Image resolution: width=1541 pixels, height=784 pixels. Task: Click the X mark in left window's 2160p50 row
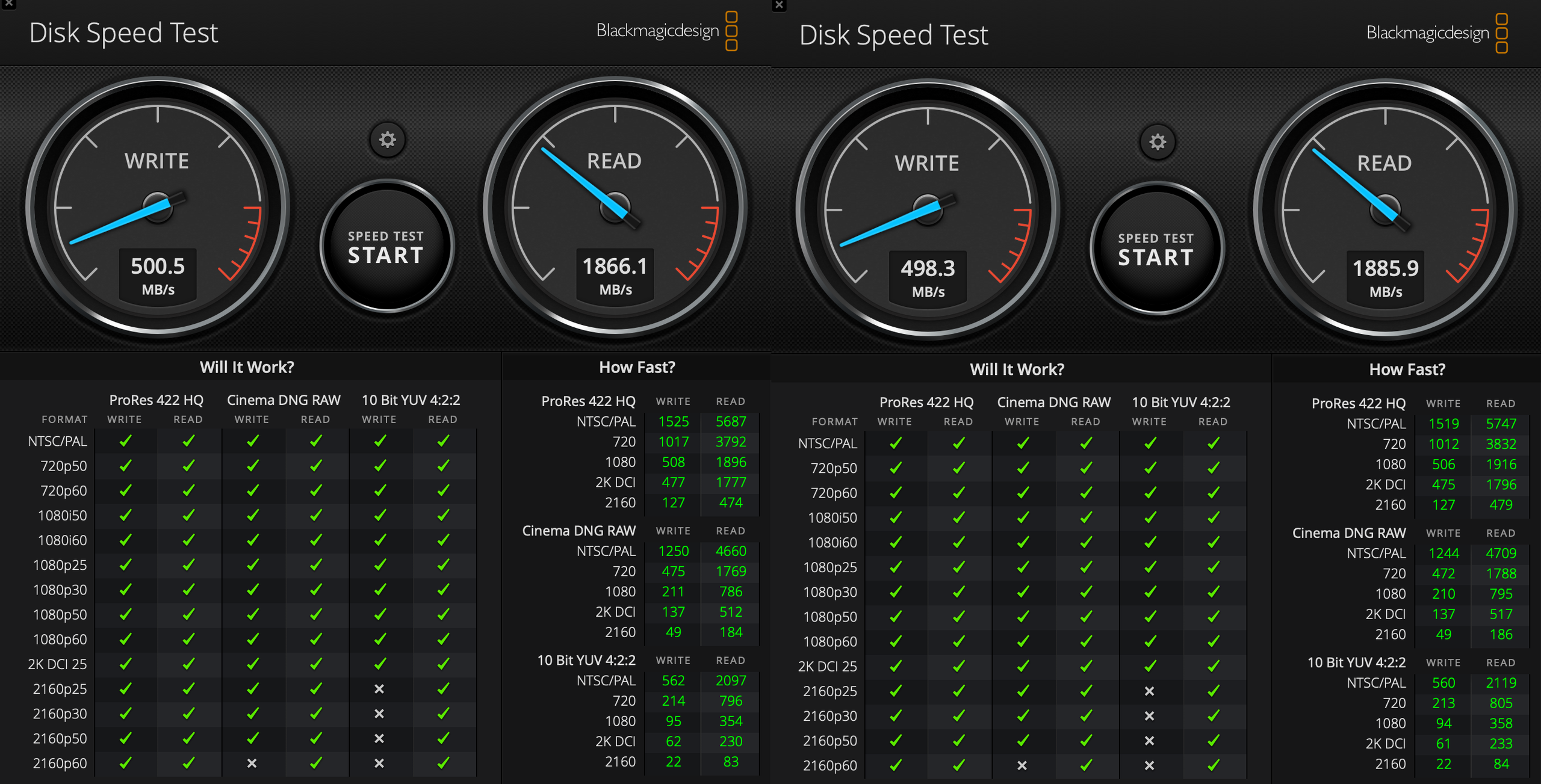coord(379,738)
